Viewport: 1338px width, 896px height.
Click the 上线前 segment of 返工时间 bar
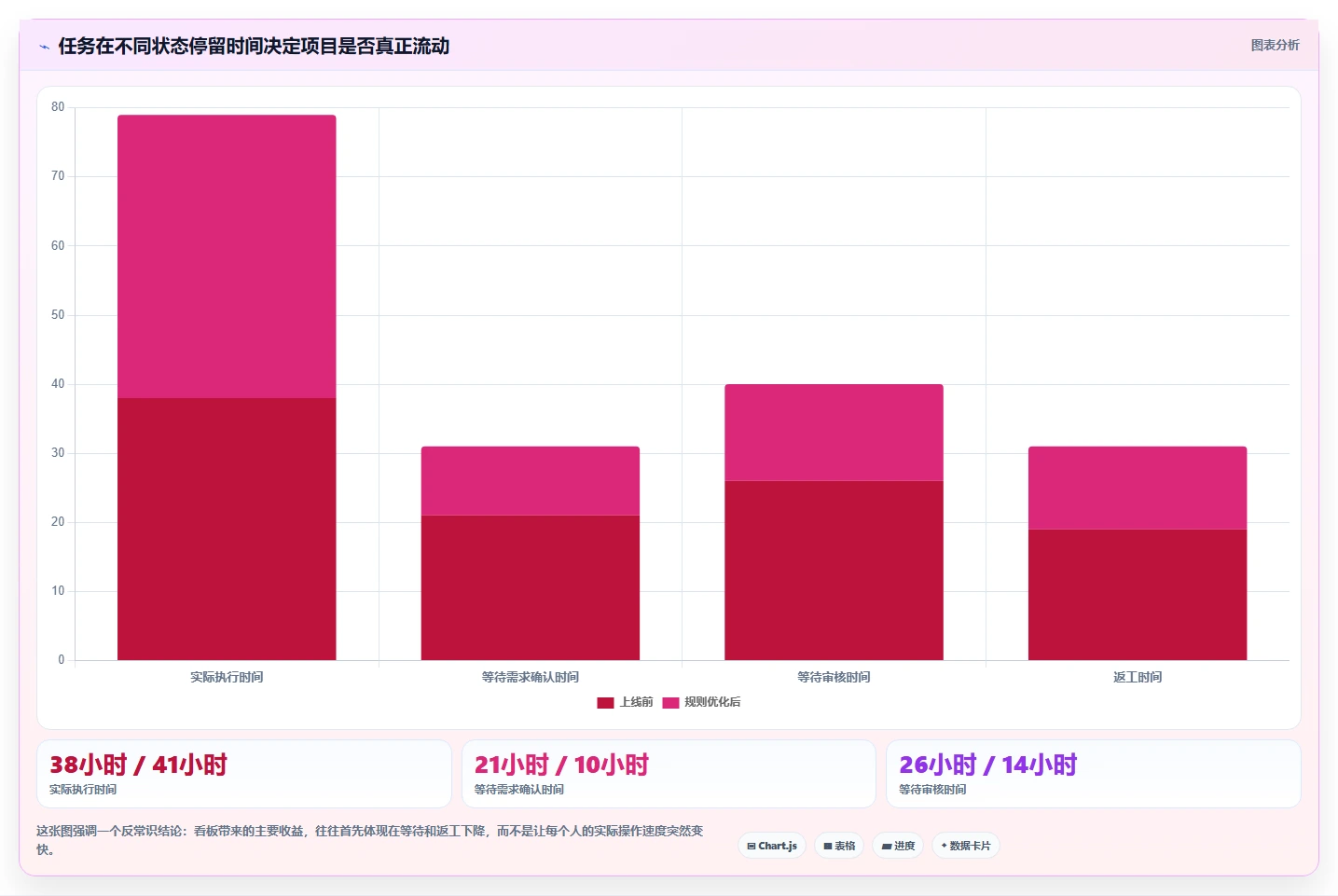1138,595
